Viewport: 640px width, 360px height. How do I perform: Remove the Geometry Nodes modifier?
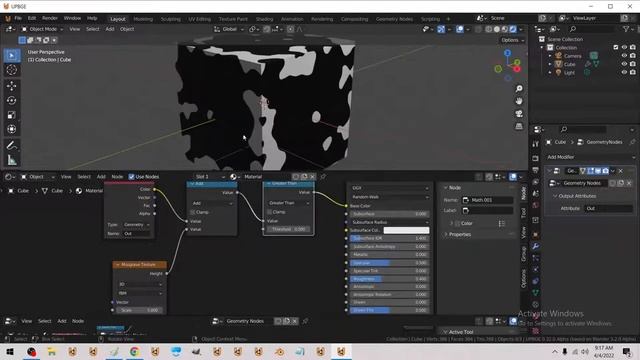click(x=621, y=171)
